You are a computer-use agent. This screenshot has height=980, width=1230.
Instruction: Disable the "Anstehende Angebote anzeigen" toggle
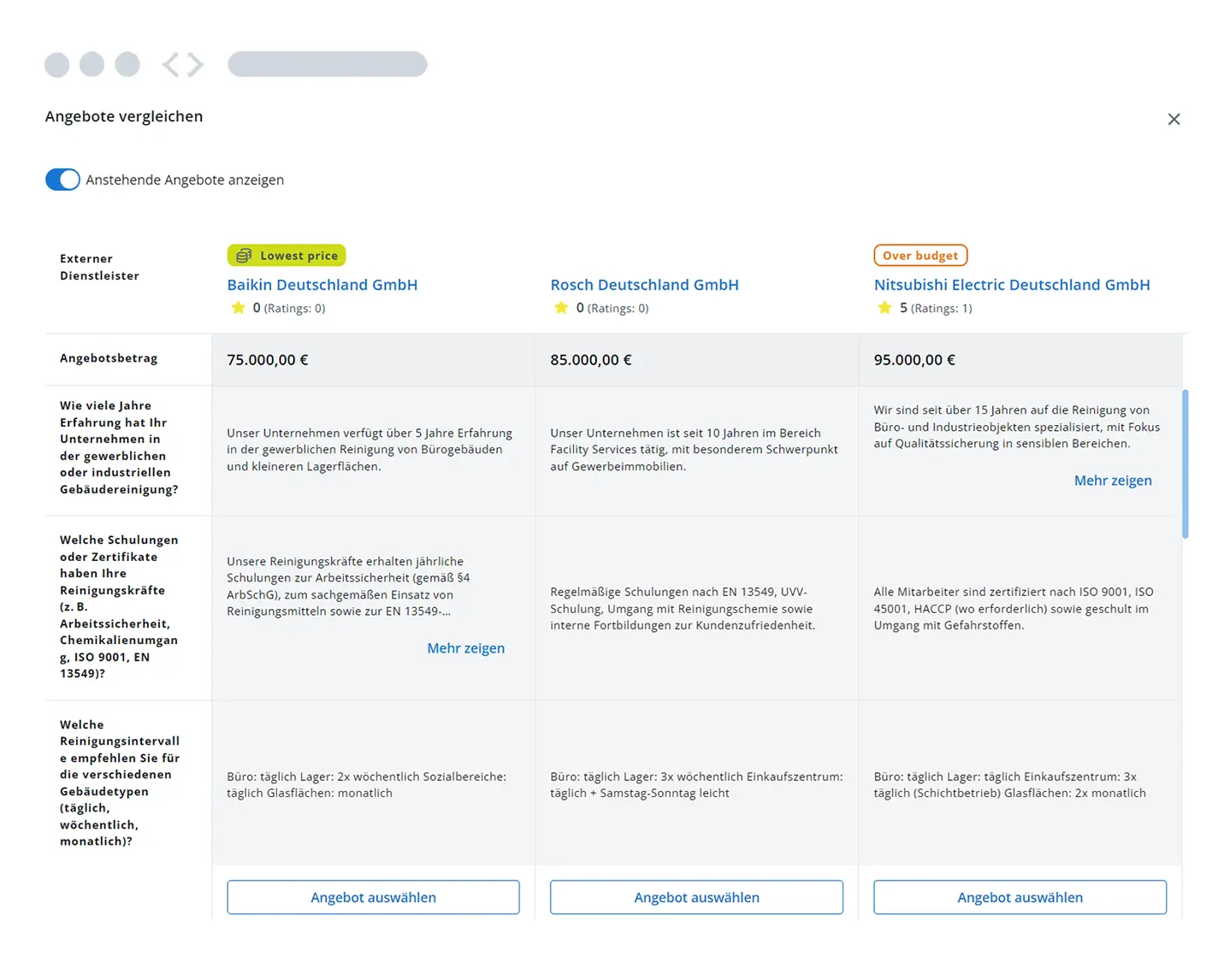click(x=62, y=180)
